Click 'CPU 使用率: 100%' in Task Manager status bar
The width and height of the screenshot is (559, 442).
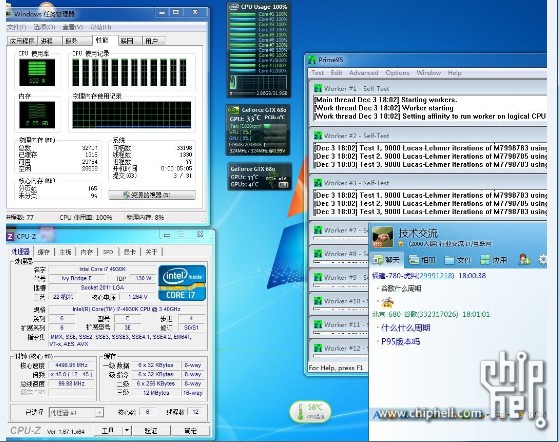(x=86, y=217)
